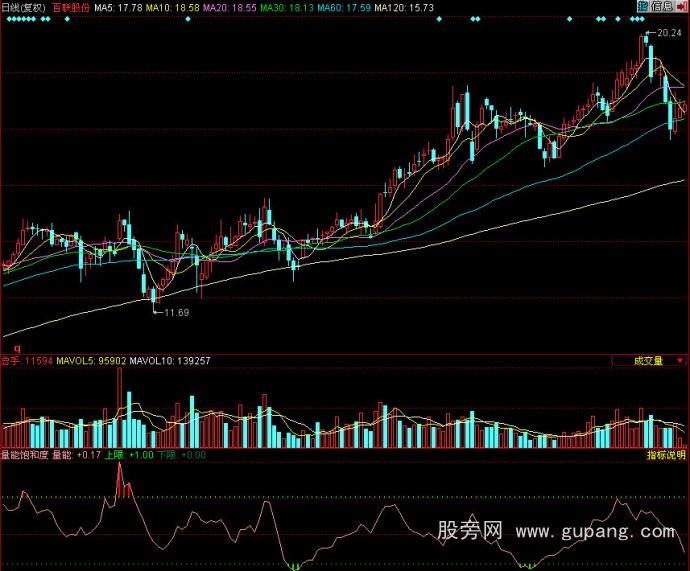
Task: Click the MA120: 15.73 legend
Action: (x=404, y=7)
